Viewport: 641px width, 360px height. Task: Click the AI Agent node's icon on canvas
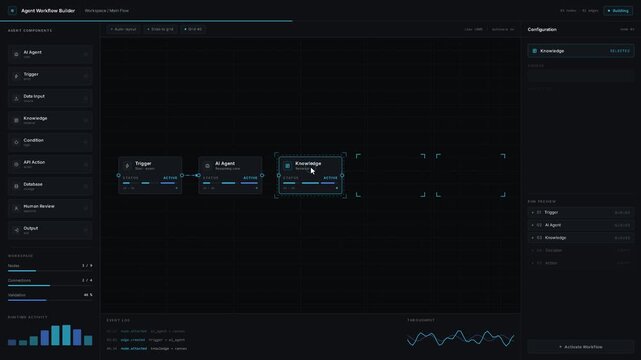tap(207, 166)
